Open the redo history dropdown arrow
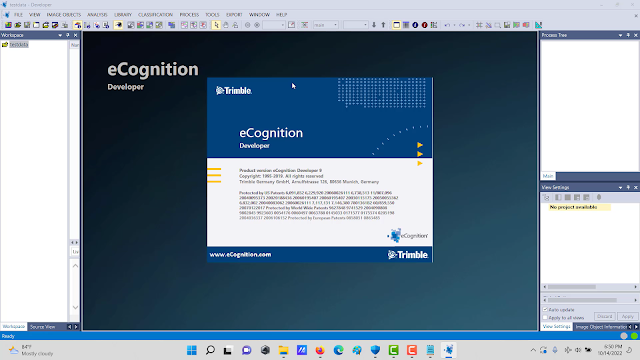 tap(469, 25)
